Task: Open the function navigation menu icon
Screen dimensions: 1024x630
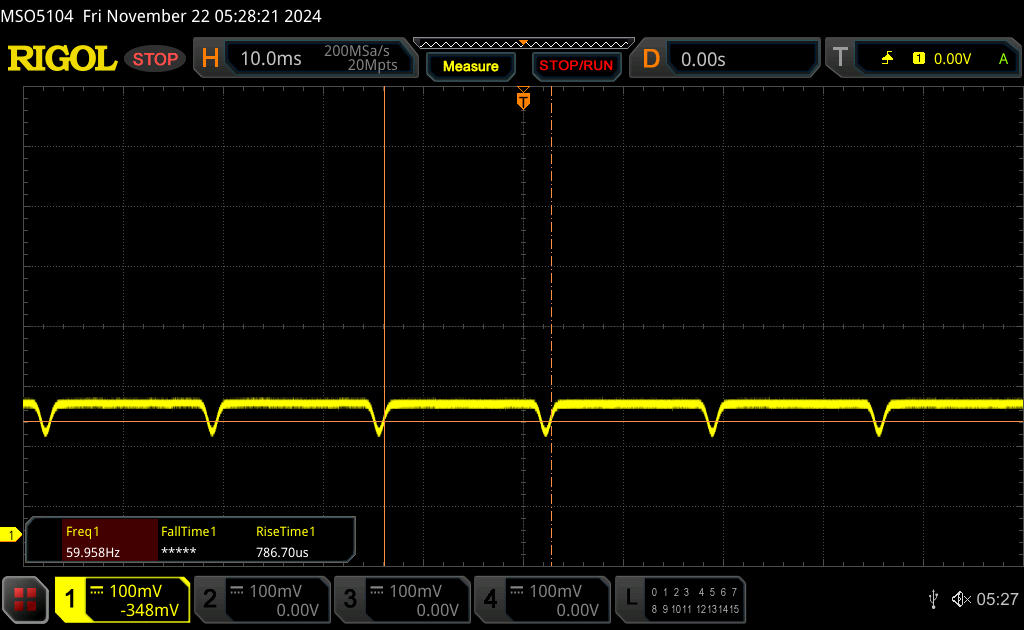Action: tap(25, 599)
